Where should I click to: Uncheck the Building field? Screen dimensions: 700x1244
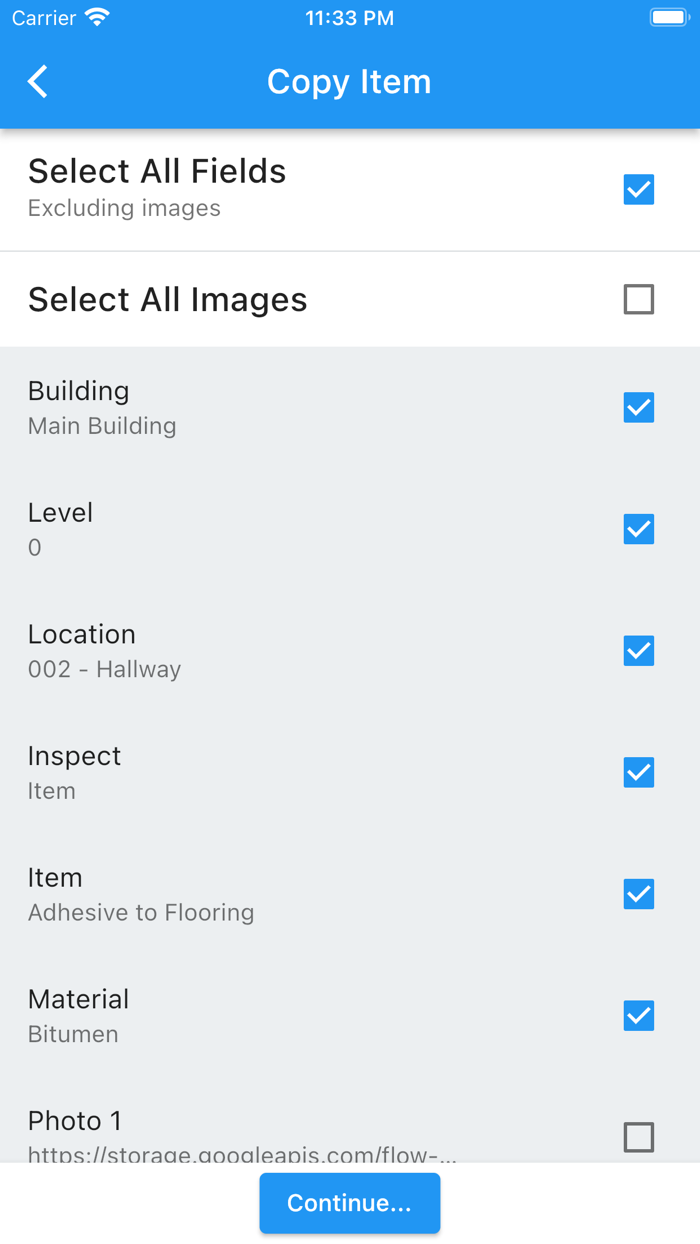coord(638,407)
